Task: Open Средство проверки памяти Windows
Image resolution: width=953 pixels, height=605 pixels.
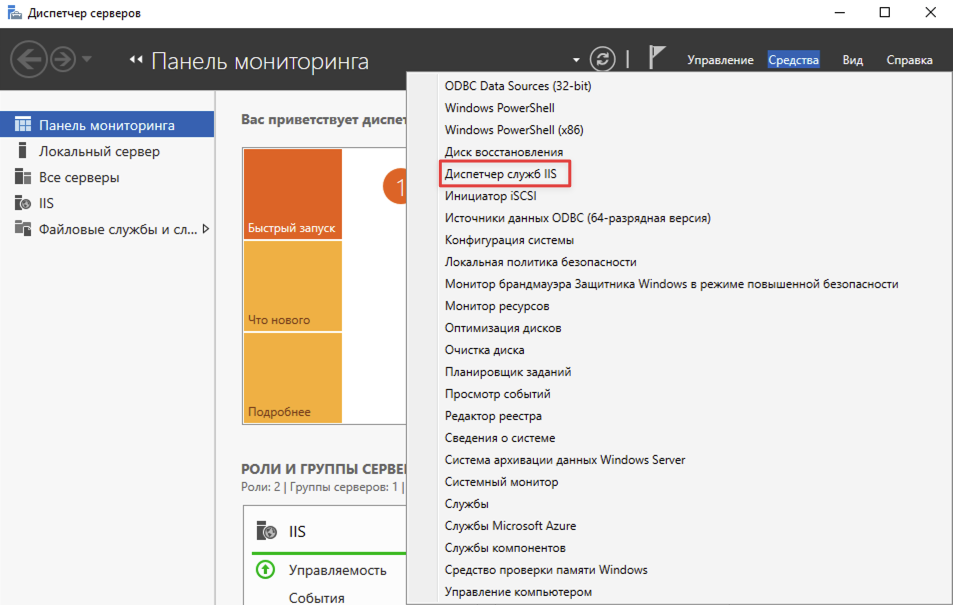Action: [546, 570]
